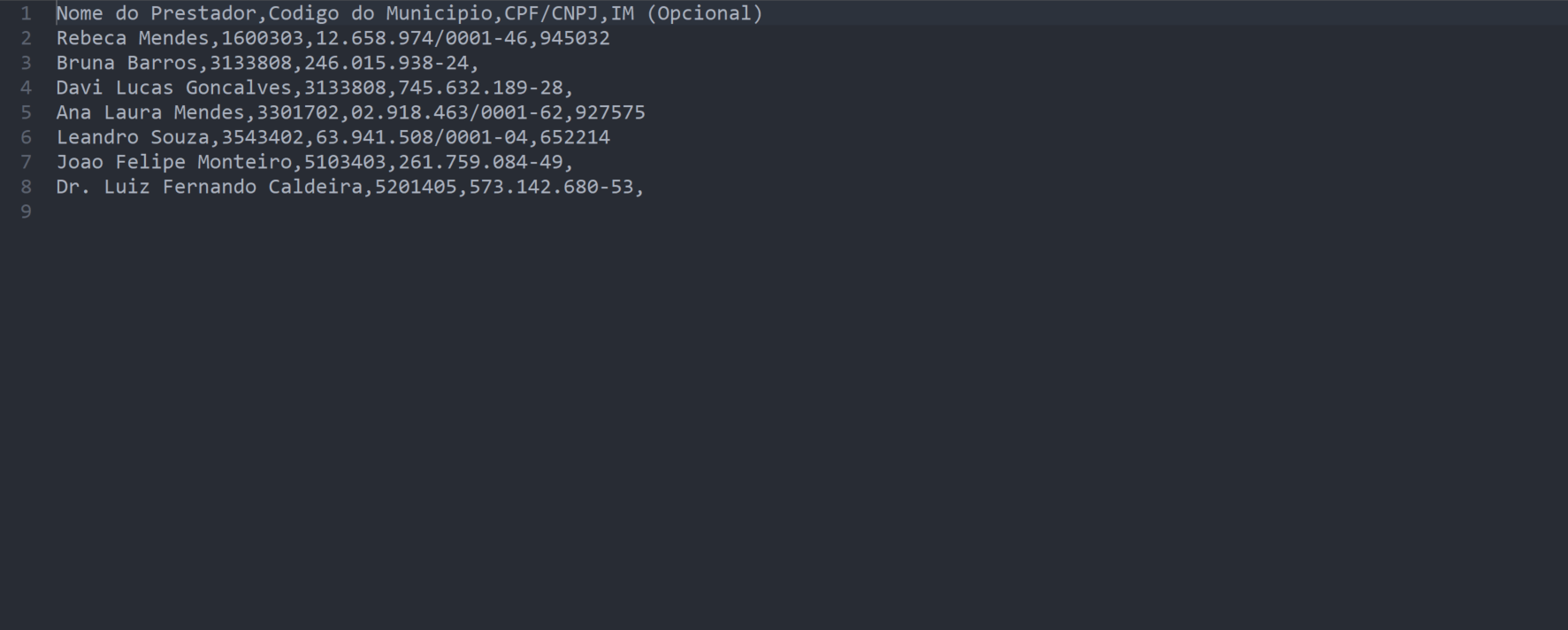Click the 'CPF/CNPJ' header field
Viewport: 1568px width, 630px height.
(x=551, y=13)
